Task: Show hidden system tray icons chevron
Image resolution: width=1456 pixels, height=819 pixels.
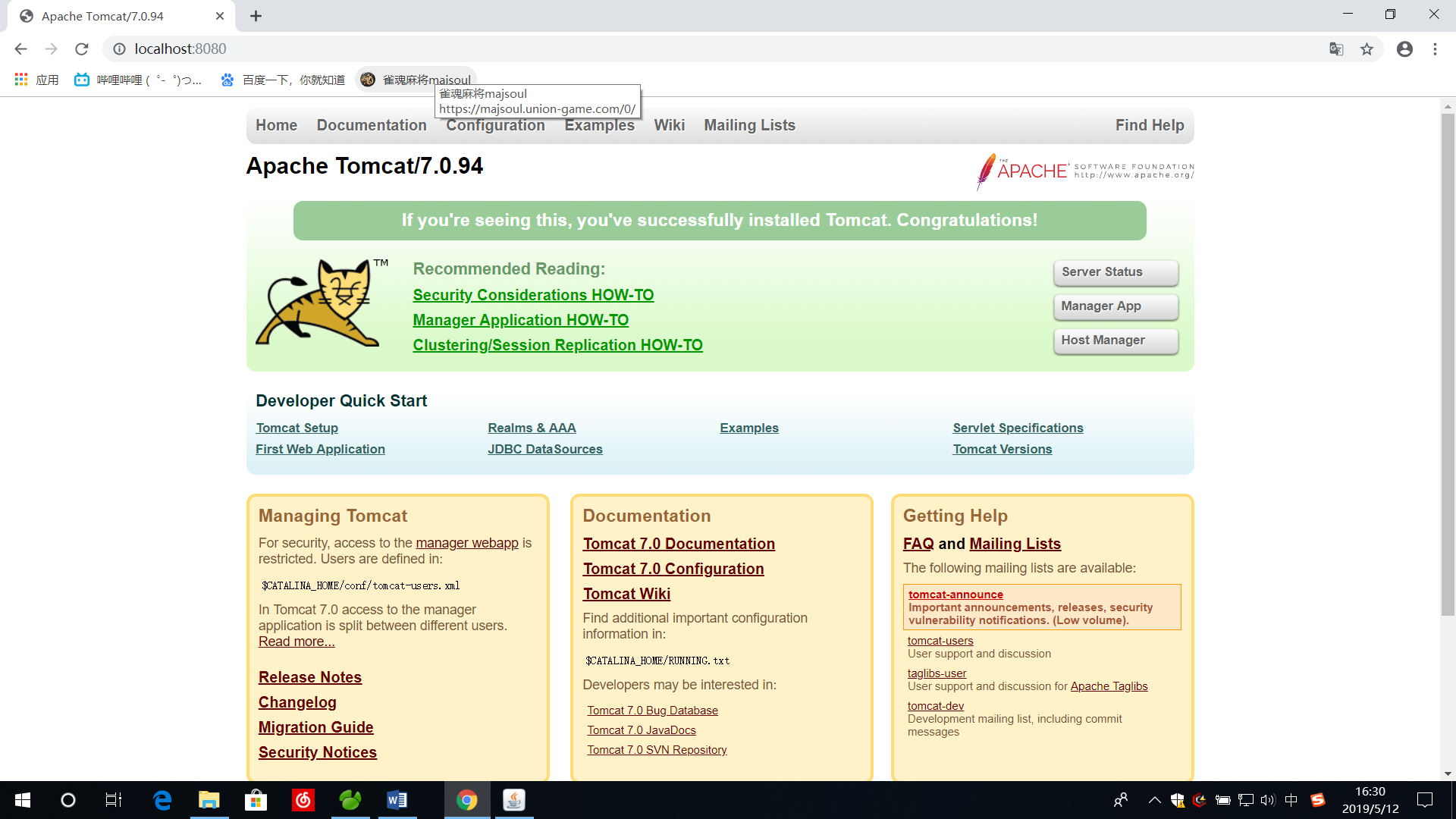Action: (1154, 800)
